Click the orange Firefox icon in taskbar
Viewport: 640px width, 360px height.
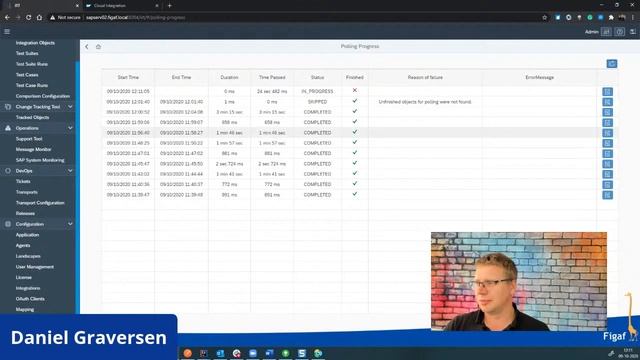pyautogui.click(x=187, y=353)
